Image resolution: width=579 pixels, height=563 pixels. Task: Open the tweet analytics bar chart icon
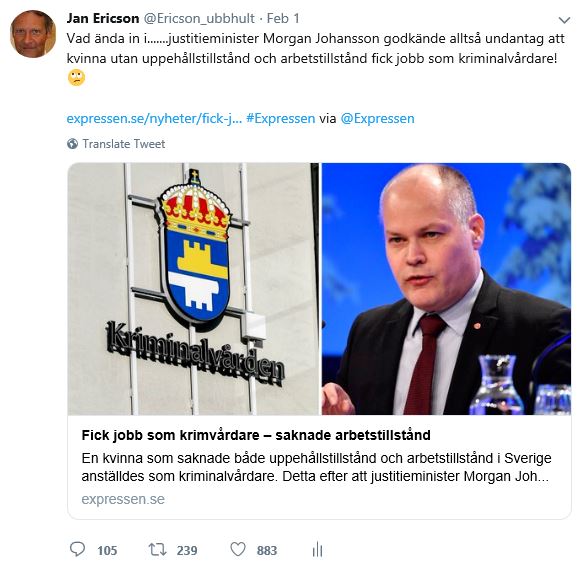click(x=317, y=549)
